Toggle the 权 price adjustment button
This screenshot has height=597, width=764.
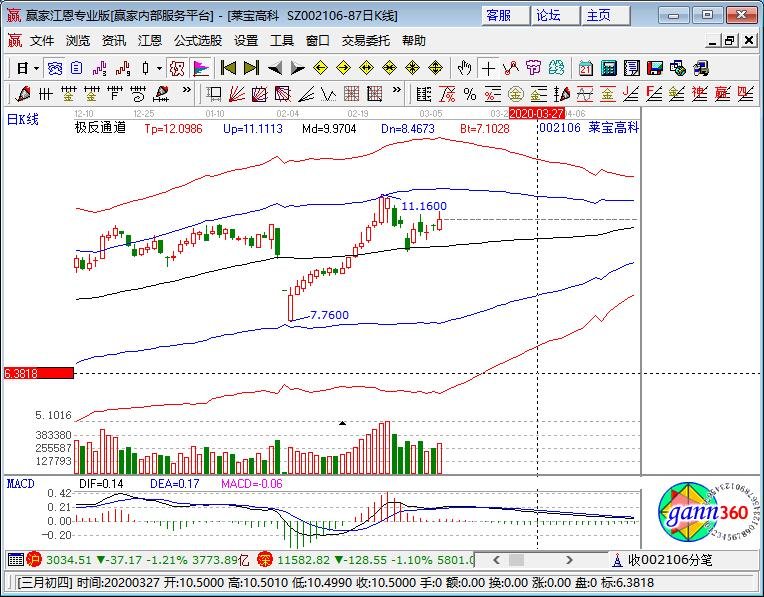176,68
